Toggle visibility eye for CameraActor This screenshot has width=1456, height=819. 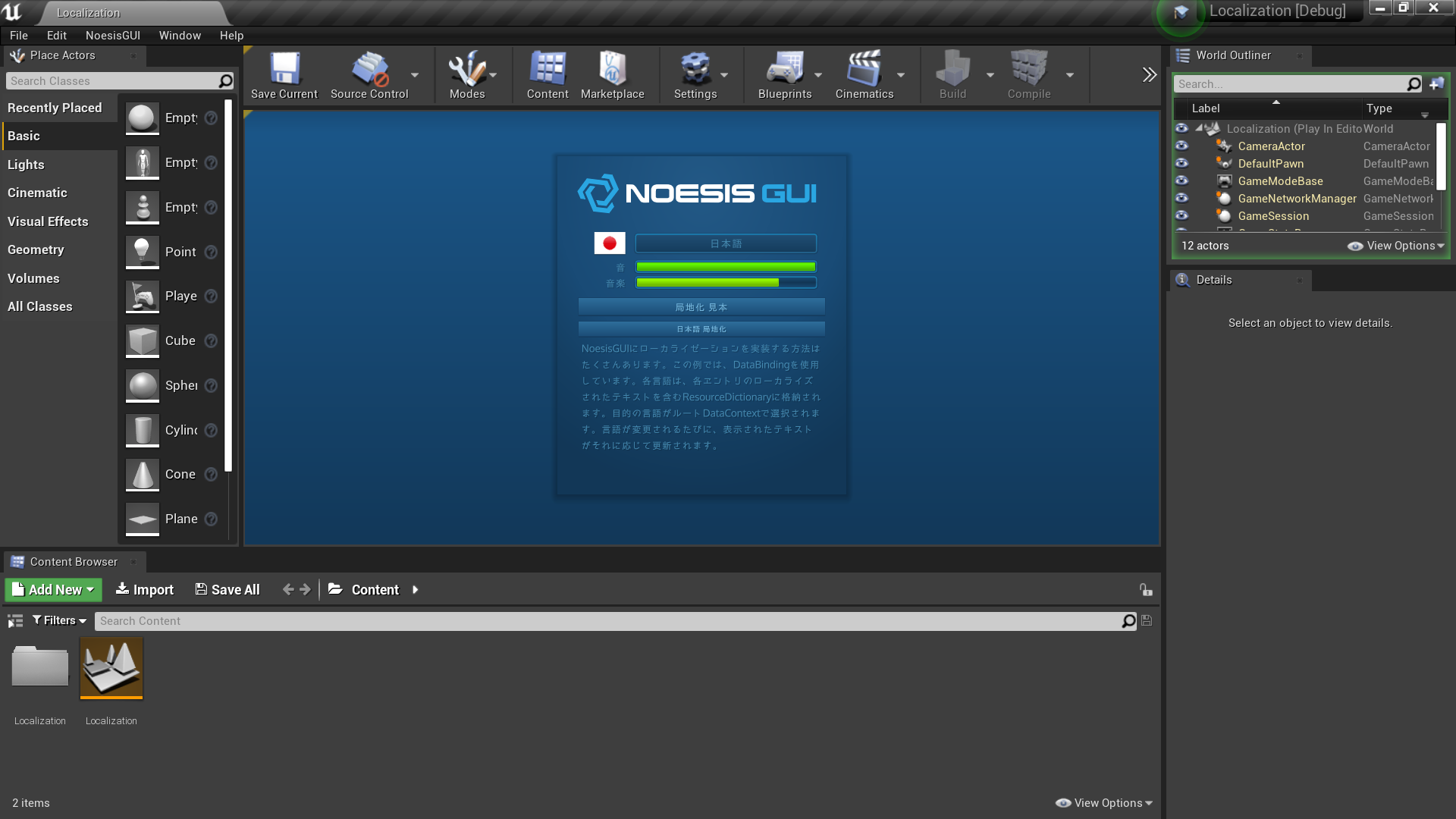click(x=1181, y=146)
